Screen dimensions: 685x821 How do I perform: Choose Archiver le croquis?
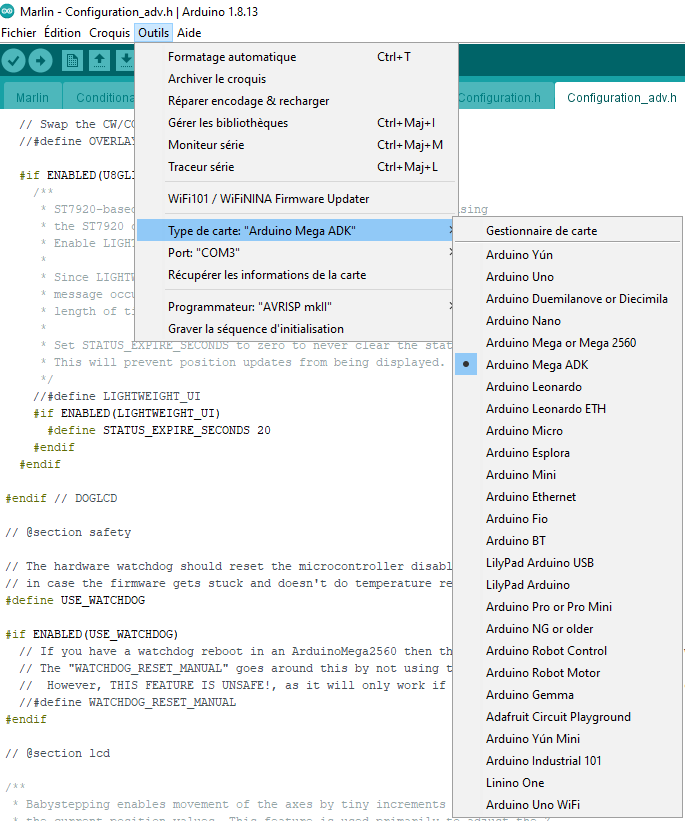296,79
